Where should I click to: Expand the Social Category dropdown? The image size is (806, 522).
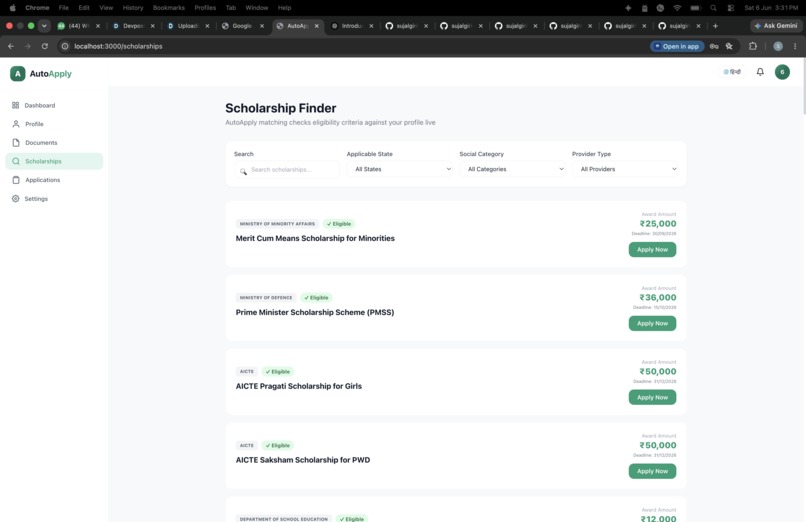click(512, 169)
